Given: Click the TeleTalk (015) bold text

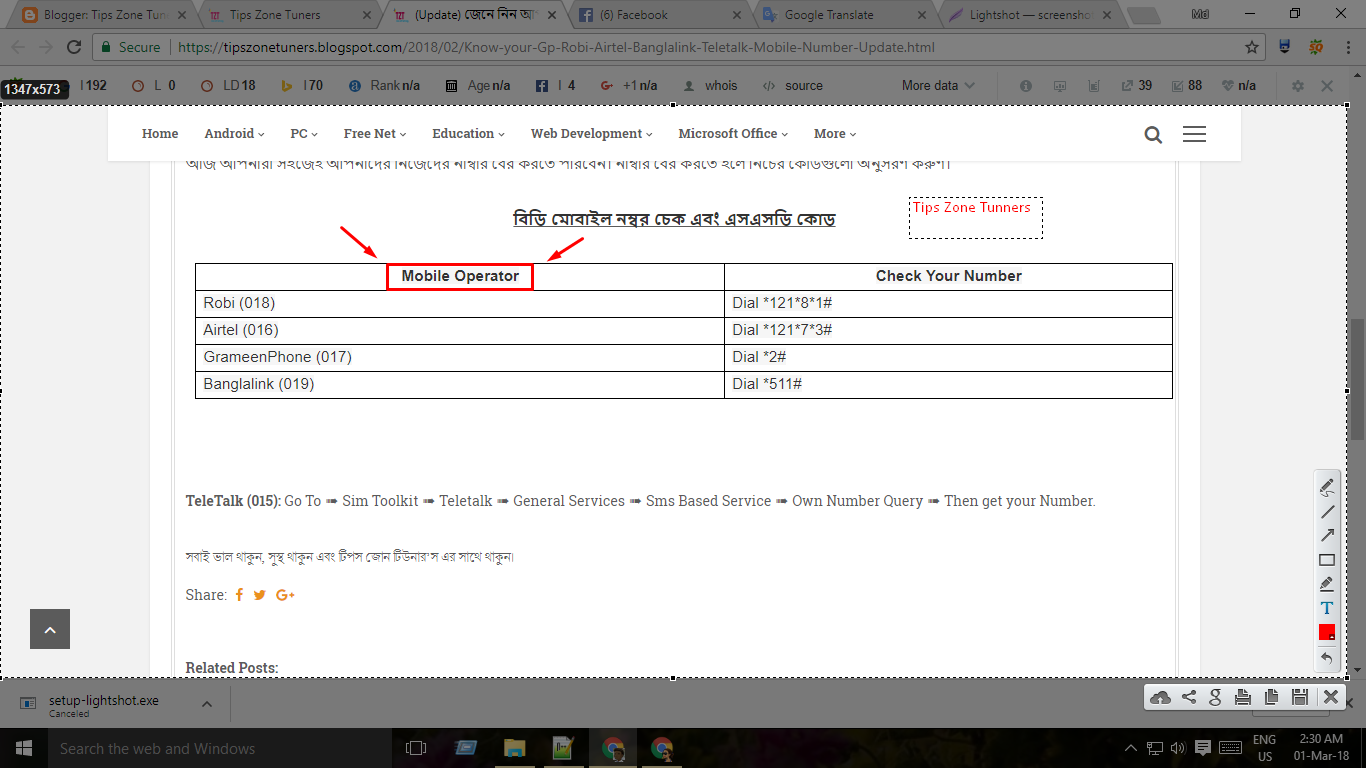Looking at the screenshot, I should pyautogui.click(x=233, y=501).
